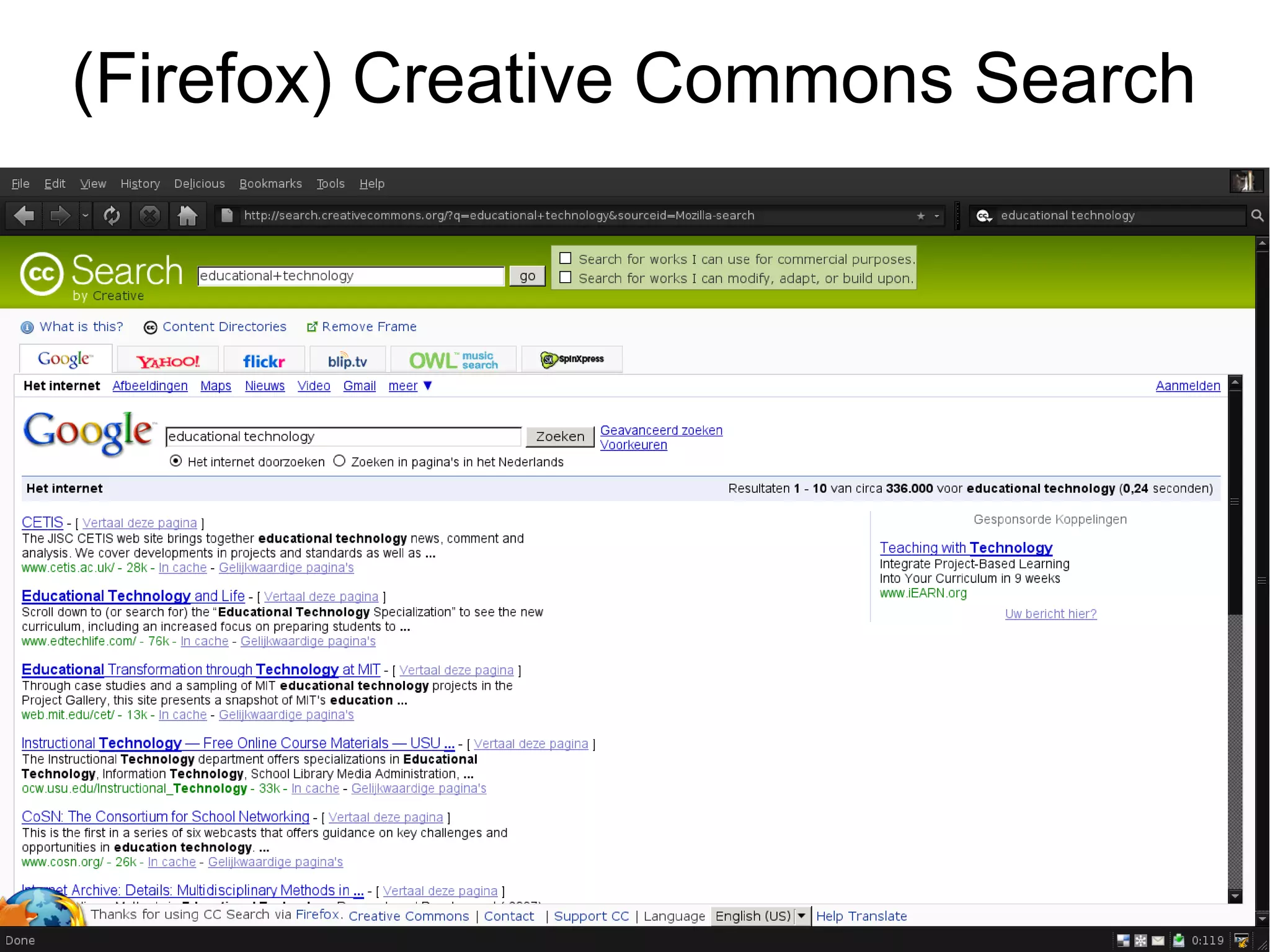This screenshot has width=1270, height=952.
Task: Open the View menu
Action: (93, 184)
